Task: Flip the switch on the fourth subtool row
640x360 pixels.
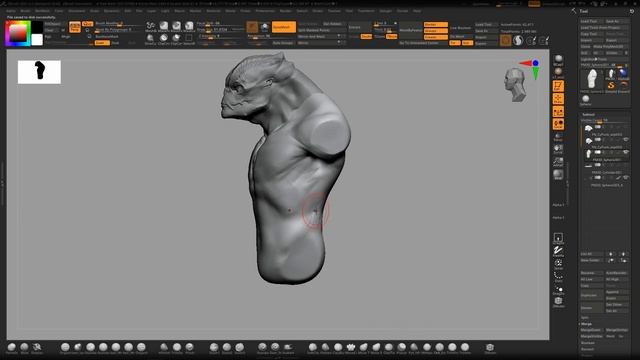Action: coord(598,165)
